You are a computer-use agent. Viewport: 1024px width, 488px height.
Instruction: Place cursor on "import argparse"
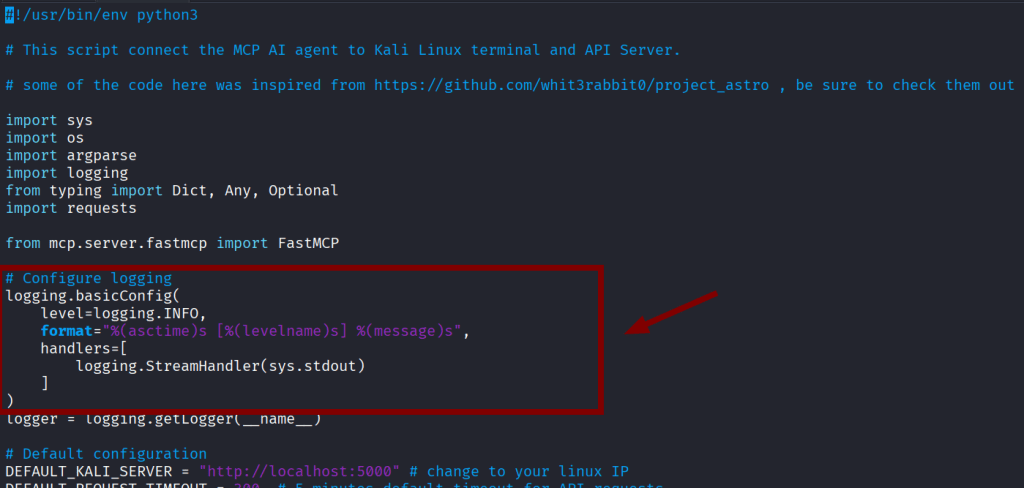coord(71,155)
